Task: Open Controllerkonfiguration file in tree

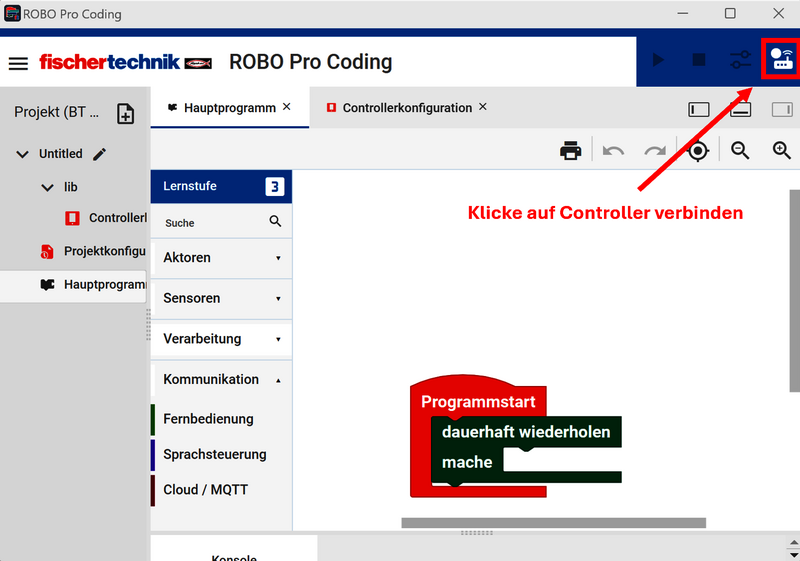Action: coord(106,218)
